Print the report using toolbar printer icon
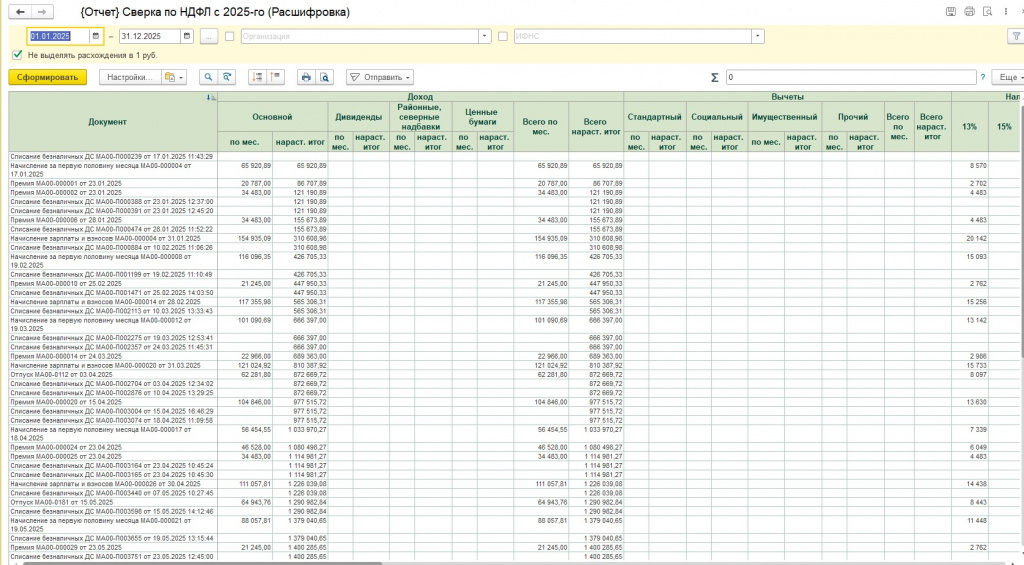The image size is (1024, 565). click(307, 77)
